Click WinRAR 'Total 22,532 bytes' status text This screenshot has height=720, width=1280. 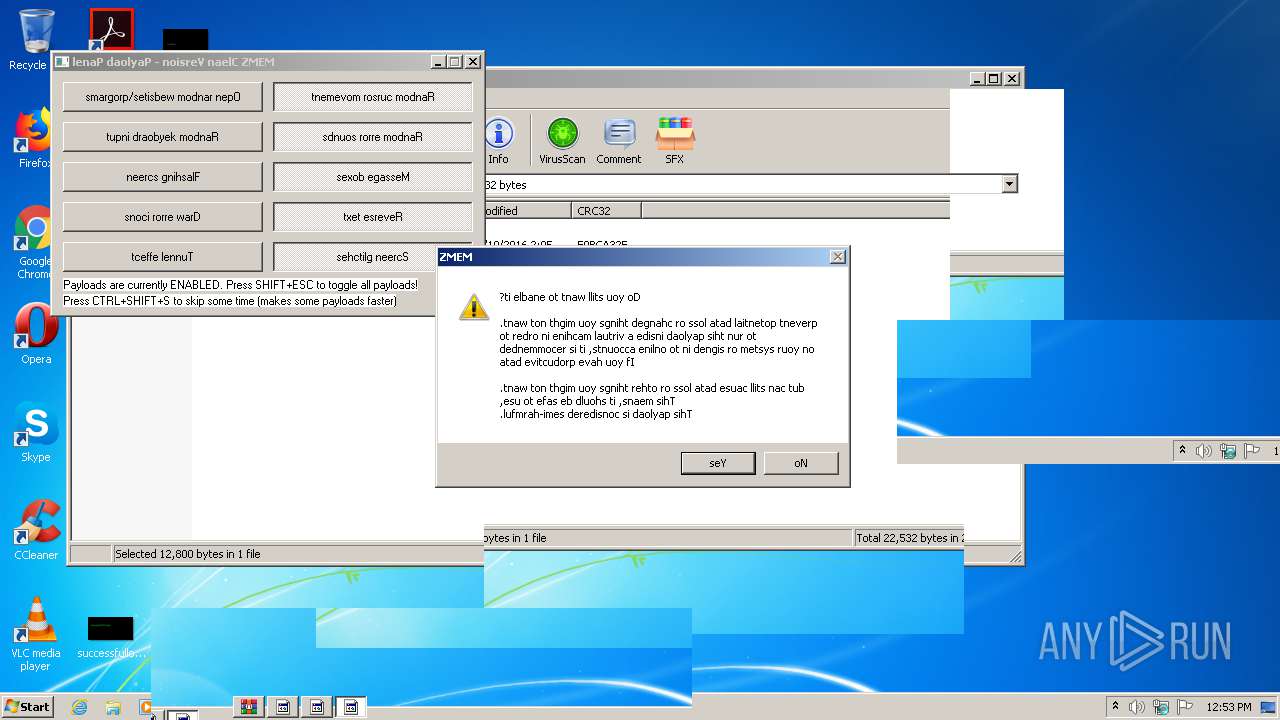pos(908,538)
